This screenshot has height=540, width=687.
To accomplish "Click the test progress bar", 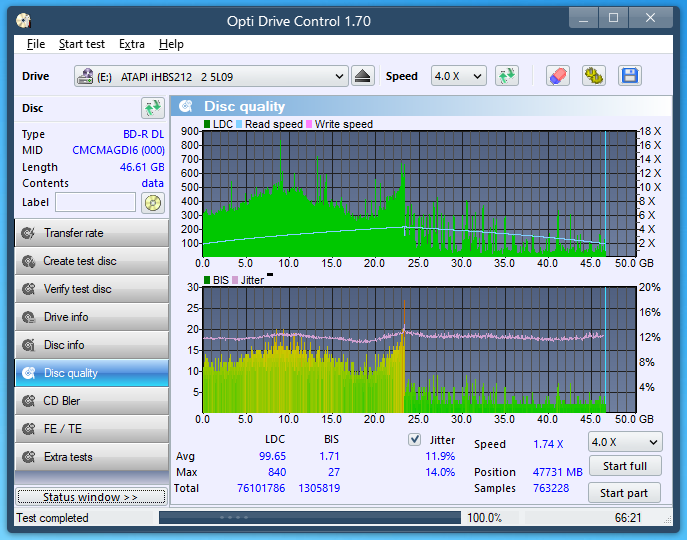I will pyautogui.click(x=310, y=518).
